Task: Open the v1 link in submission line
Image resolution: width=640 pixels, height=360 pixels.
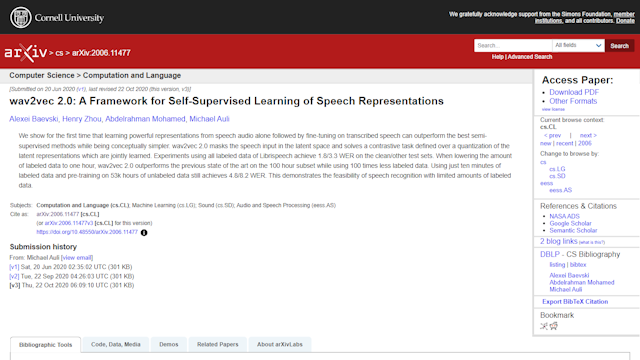Action: (x=81, y=89)
